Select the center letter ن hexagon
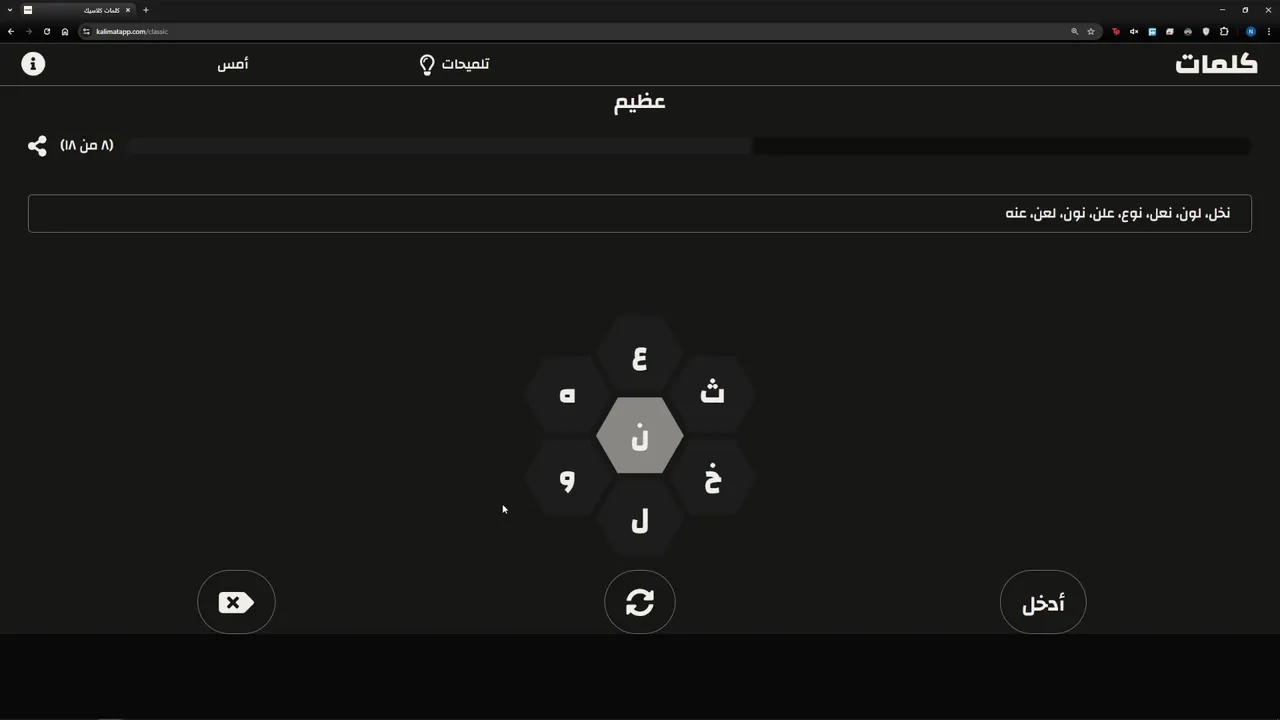 pos(640,437)
